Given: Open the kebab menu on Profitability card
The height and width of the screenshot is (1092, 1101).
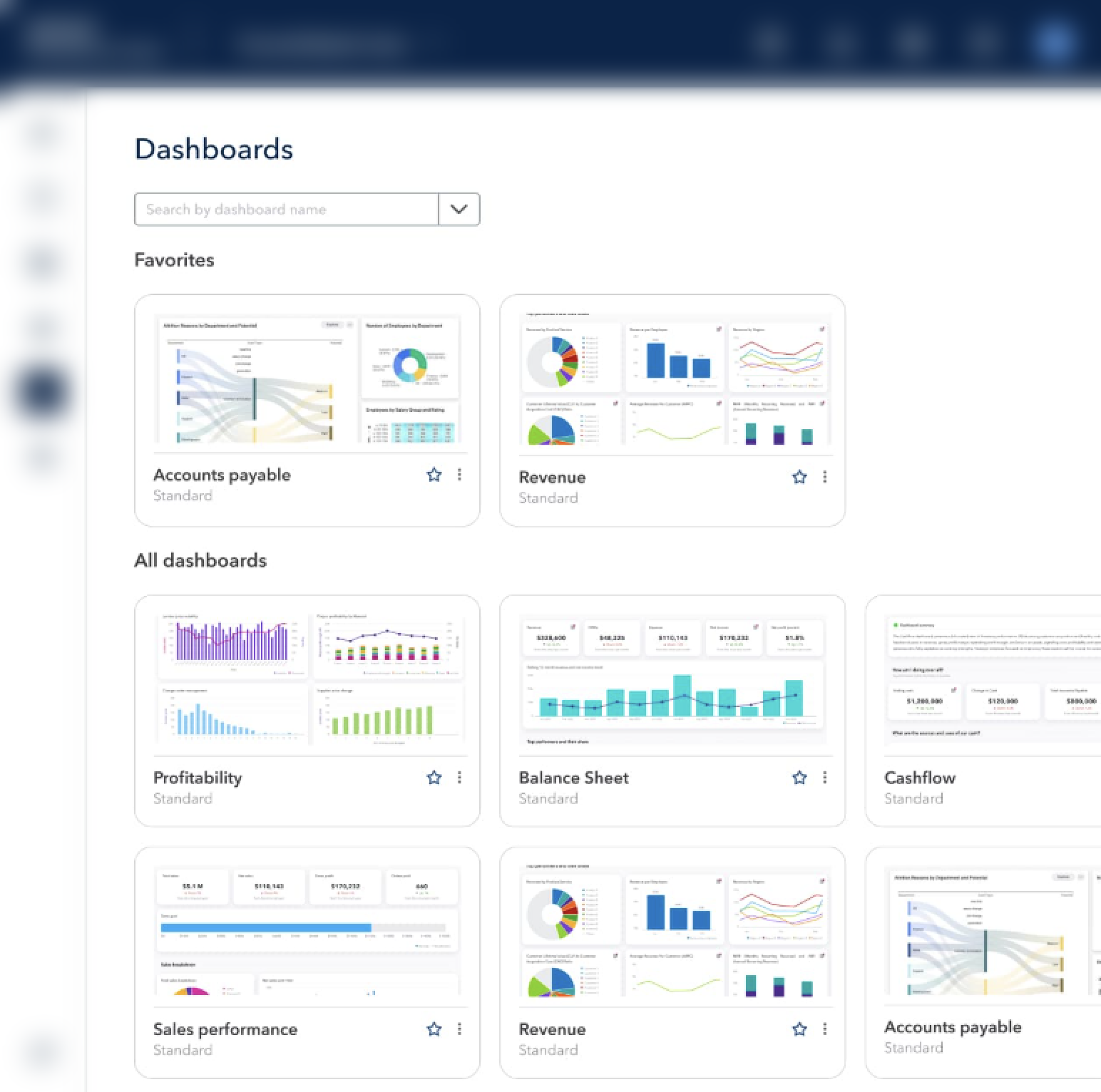Looking at the screenshot, I should [x=459, y=778].
